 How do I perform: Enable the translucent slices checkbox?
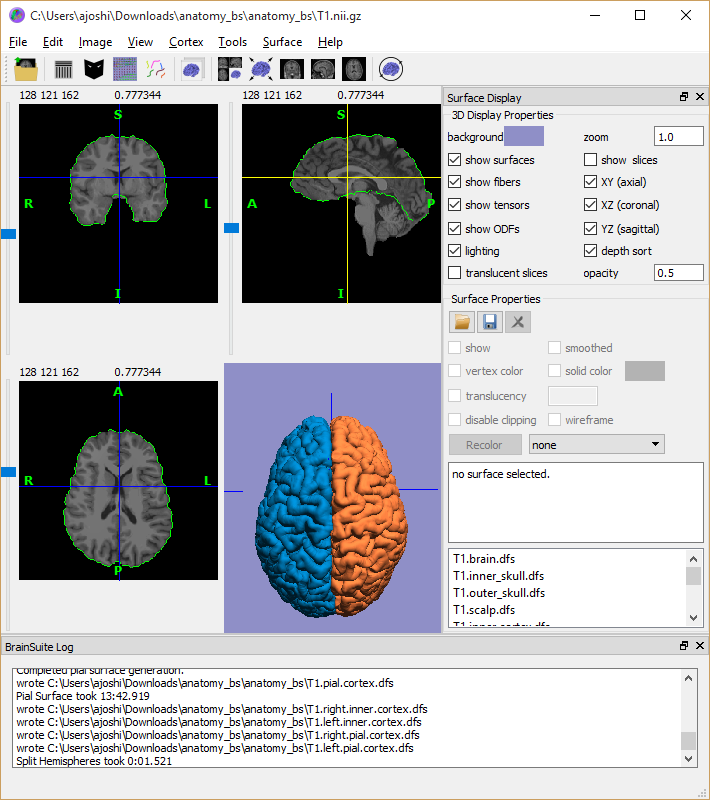click(456, 273)
